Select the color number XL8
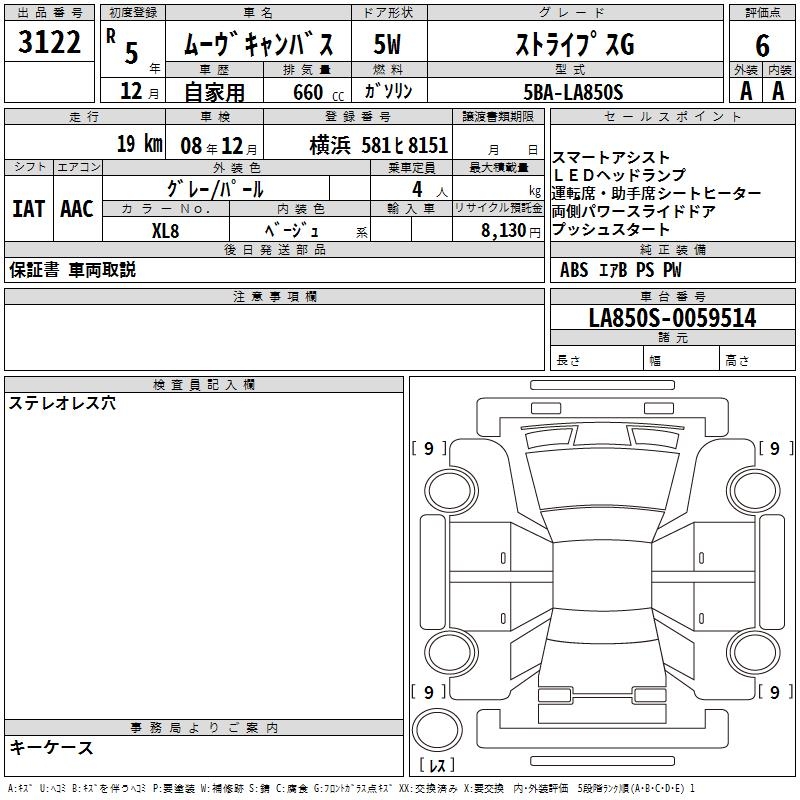This screenshot has width=800, height=800. [165, 229]
